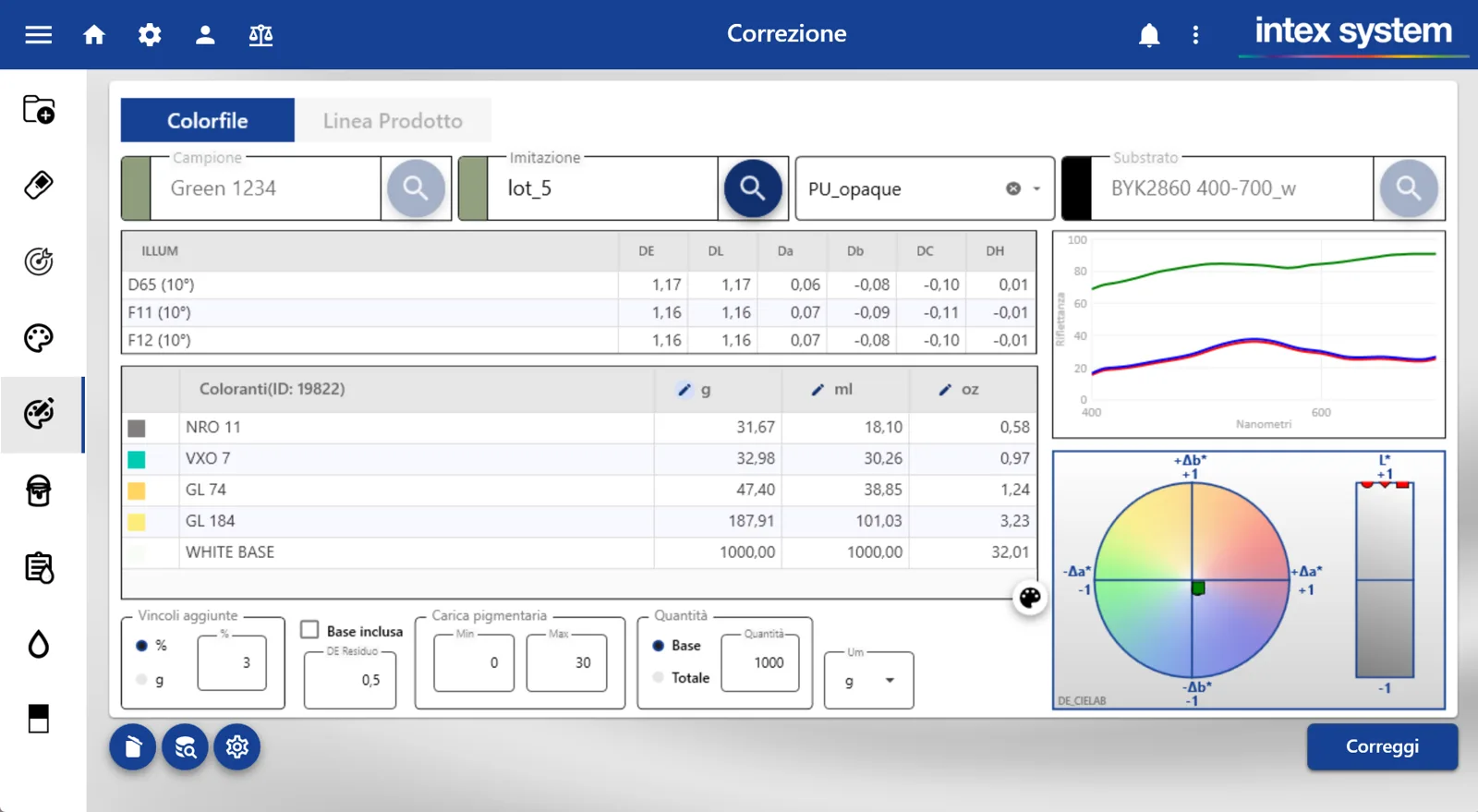Open the label tag sidebar icon
The image size is (1478, 812).
pos(39,185)
